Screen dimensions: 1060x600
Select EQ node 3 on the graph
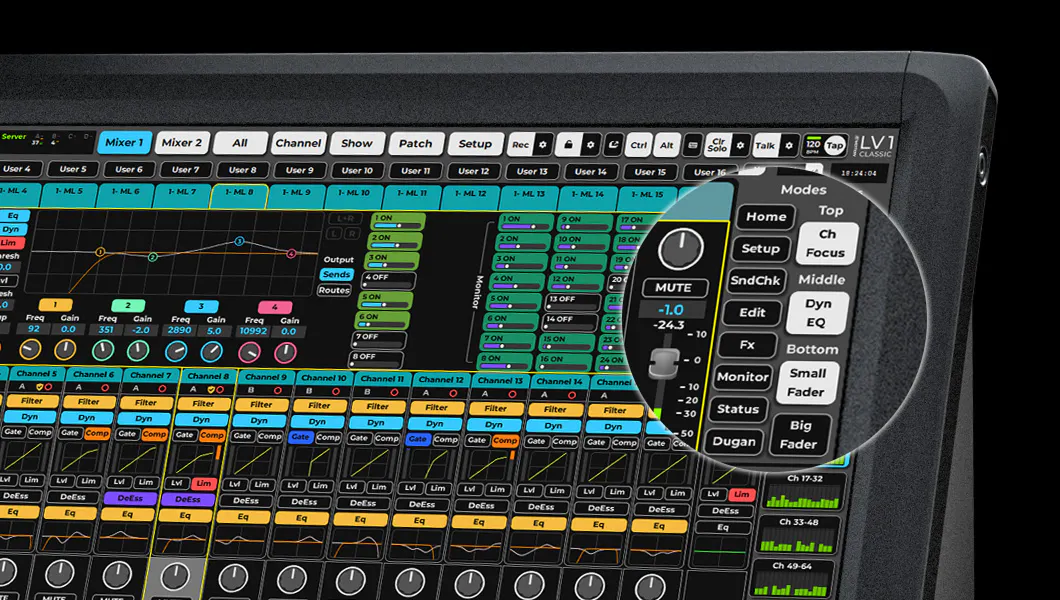[239, 241]
